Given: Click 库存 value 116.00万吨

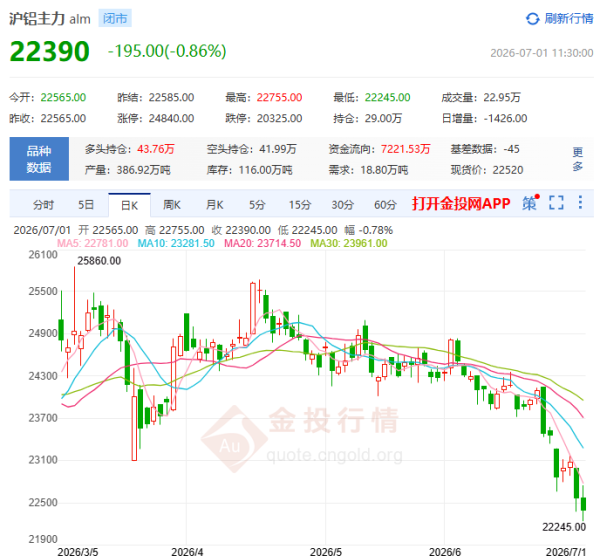Looking at the screenshot, I should pos(266,170).
